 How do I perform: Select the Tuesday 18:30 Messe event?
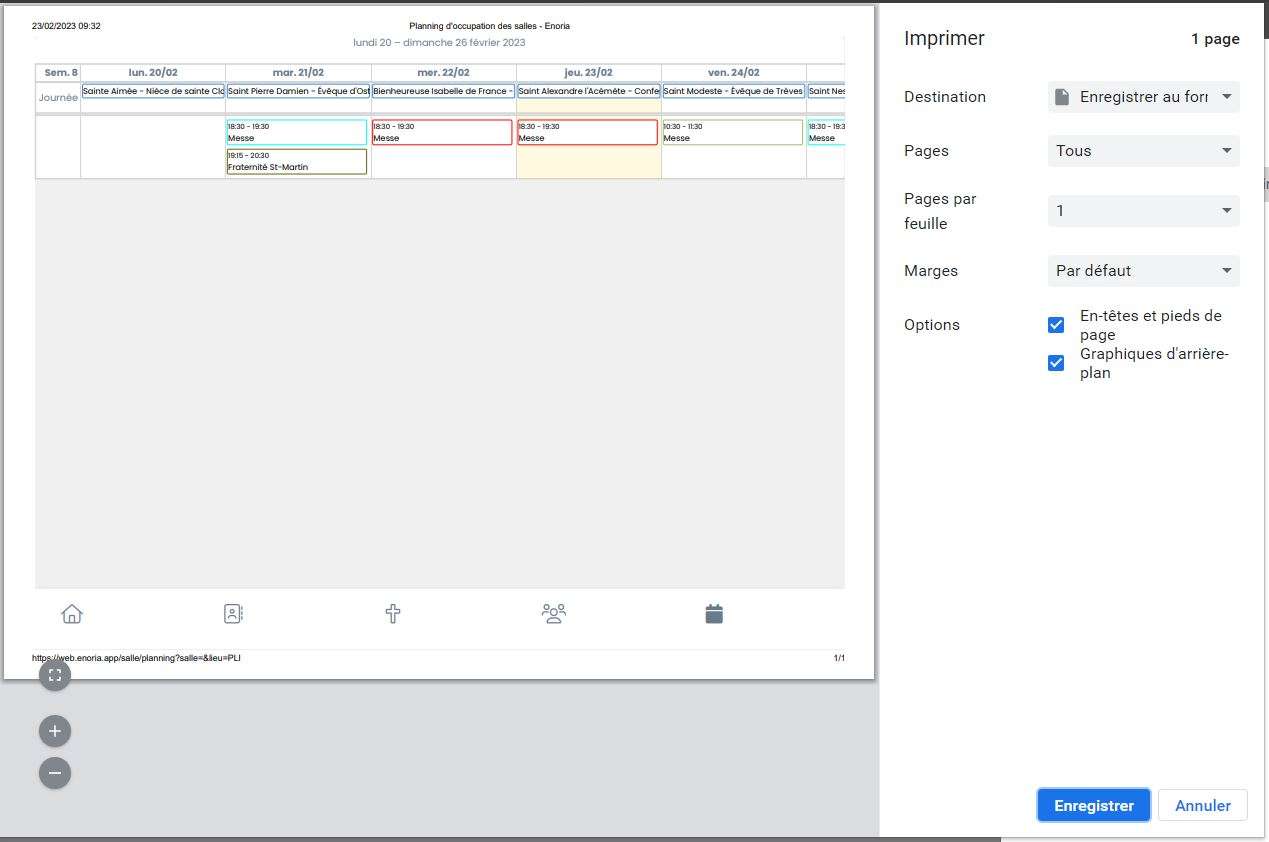(x=297, y=132)
